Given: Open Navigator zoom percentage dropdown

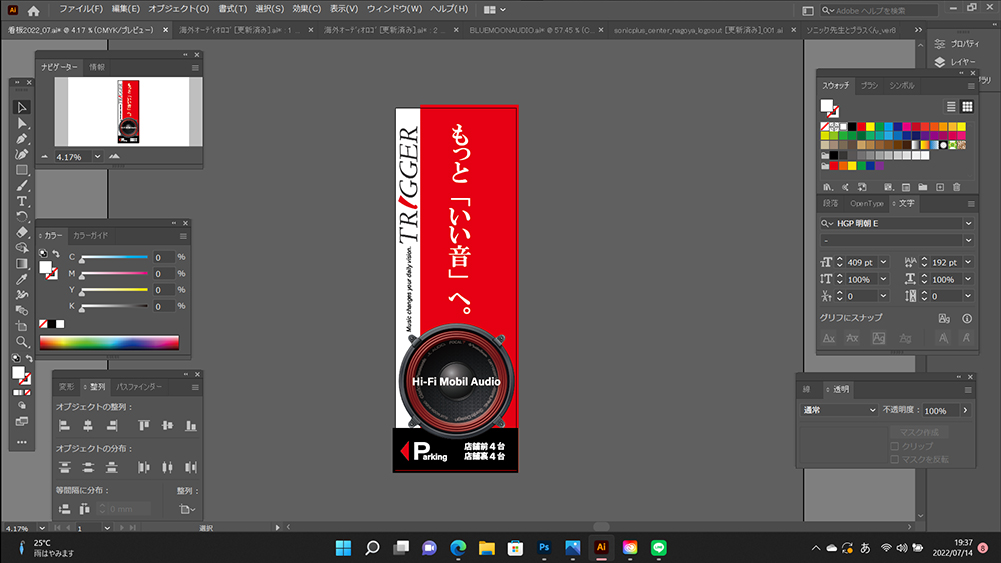Looking at the screenshot, I should [97, 156].
